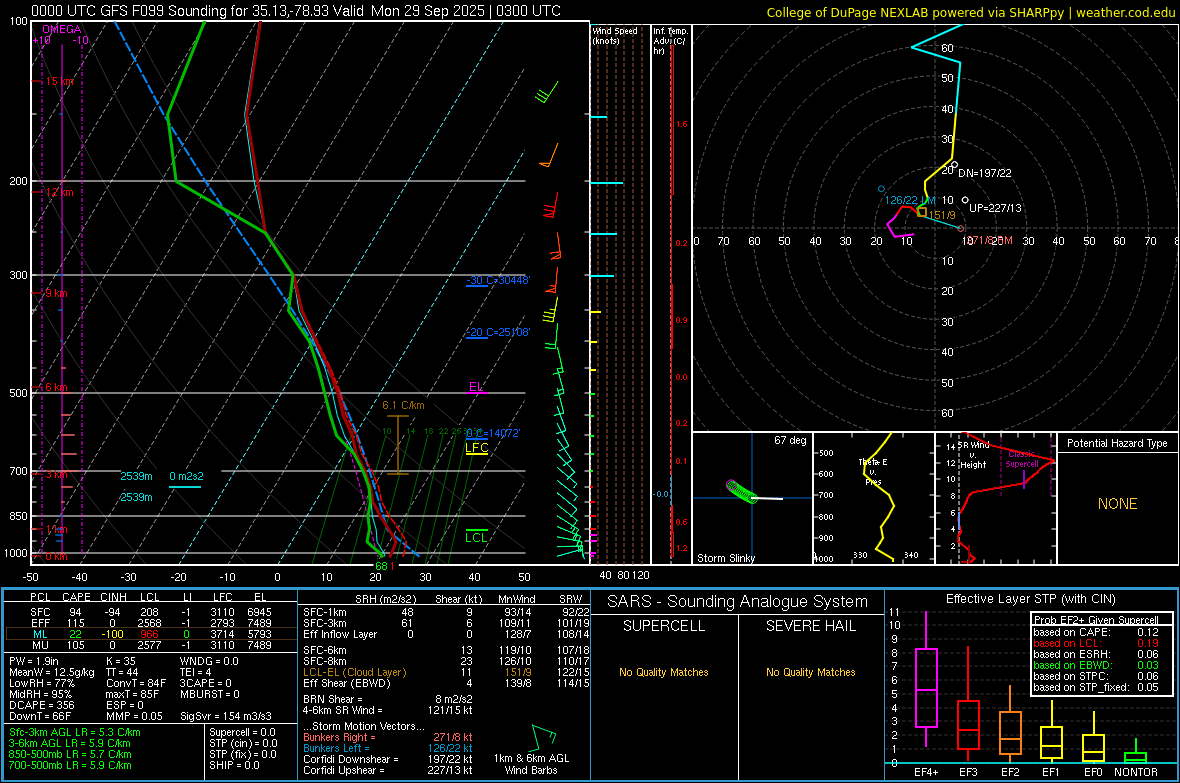Click the 15 km height marker
This screenshot has width=1180, height=783.
[x=59, y=81]
